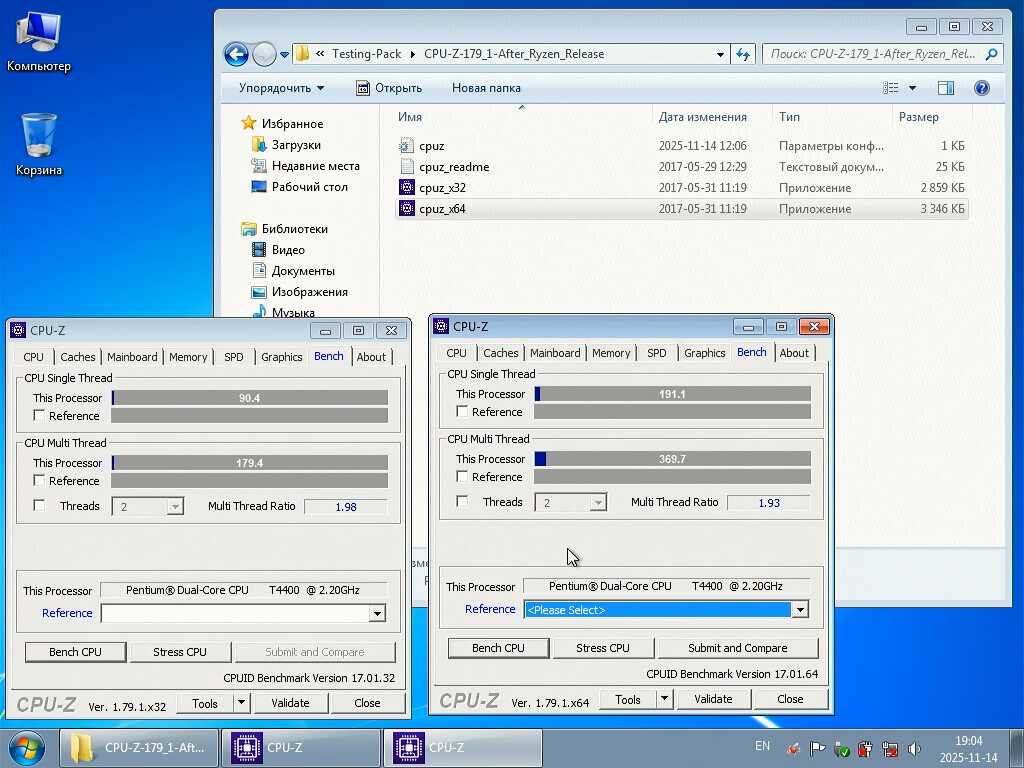
Task: Sort files by Дата изменения column header
Action: 703,117
